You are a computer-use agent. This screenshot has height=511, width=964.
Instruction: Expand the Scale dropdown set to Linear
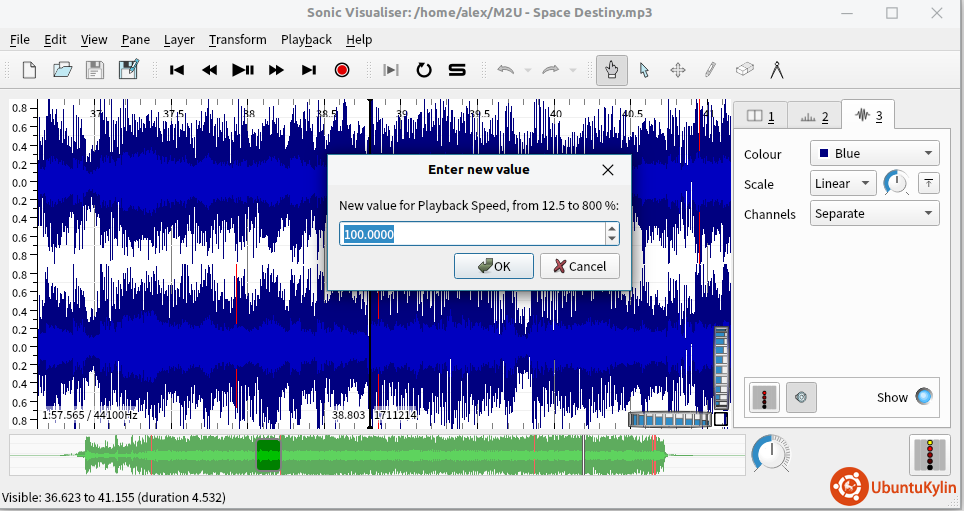(842, 183)
